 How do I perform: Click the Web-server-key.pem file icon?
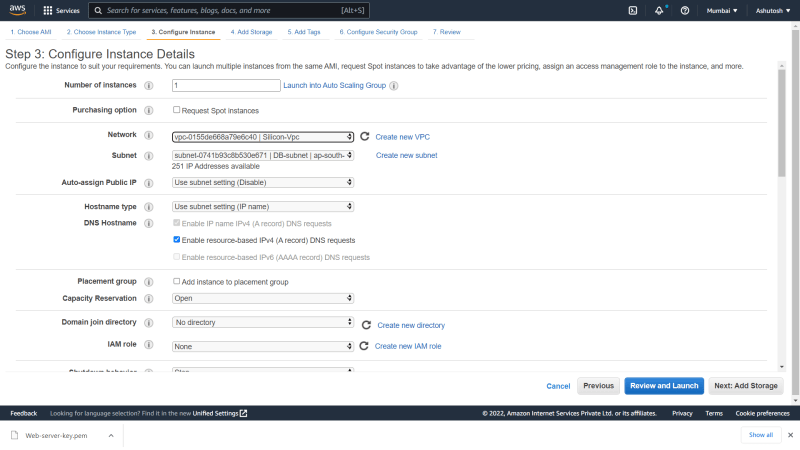tap(14, 435)
